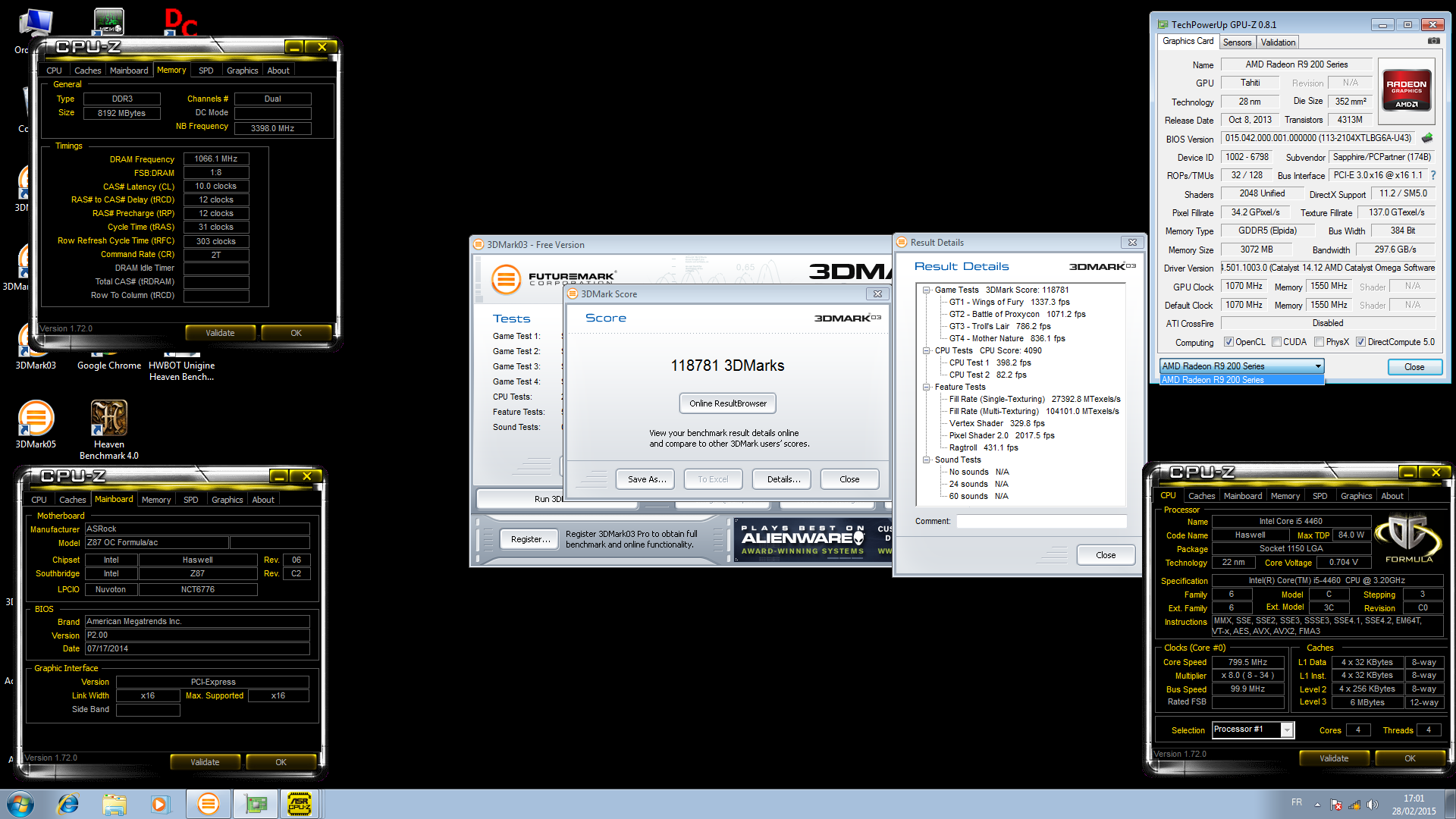
Task: Show hidden tray icons arrow
Action: (1317, 805)
